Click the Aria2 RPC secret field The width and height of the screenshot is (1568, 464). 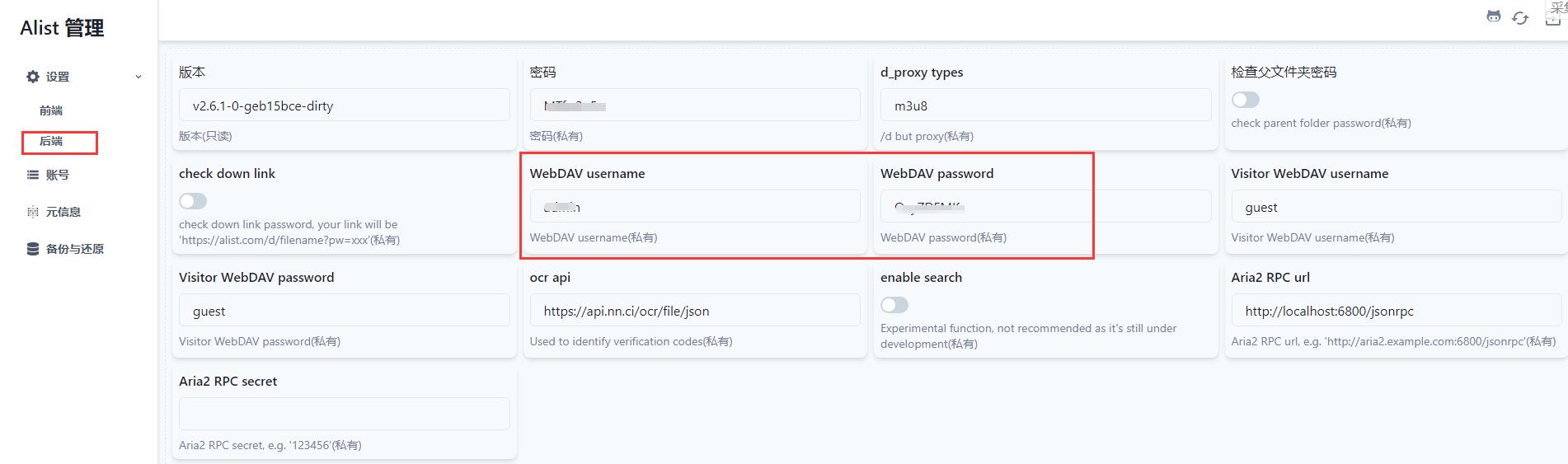(344, 414)
